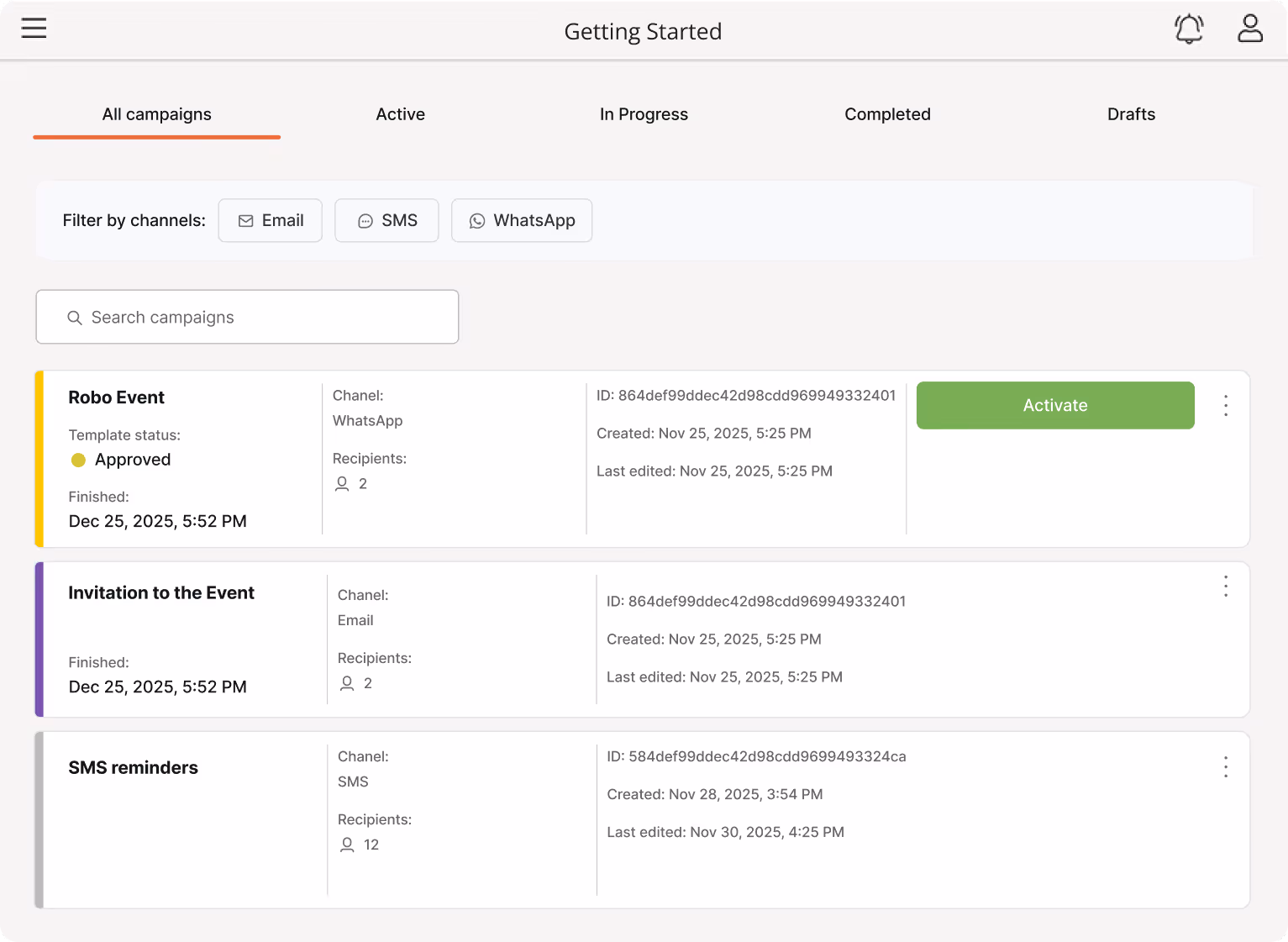Click inside the Search campaigns field
Viewport: 1288px width, 942px height.
pos(247,317)
